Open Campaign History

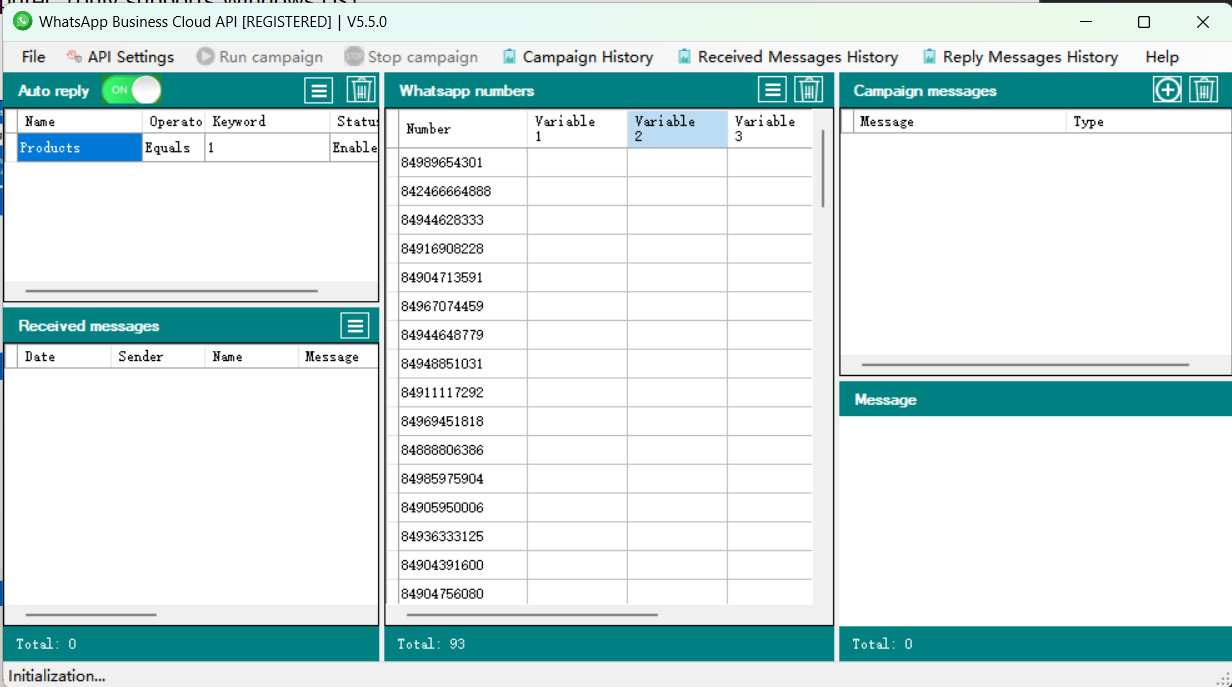click(577, 57)
